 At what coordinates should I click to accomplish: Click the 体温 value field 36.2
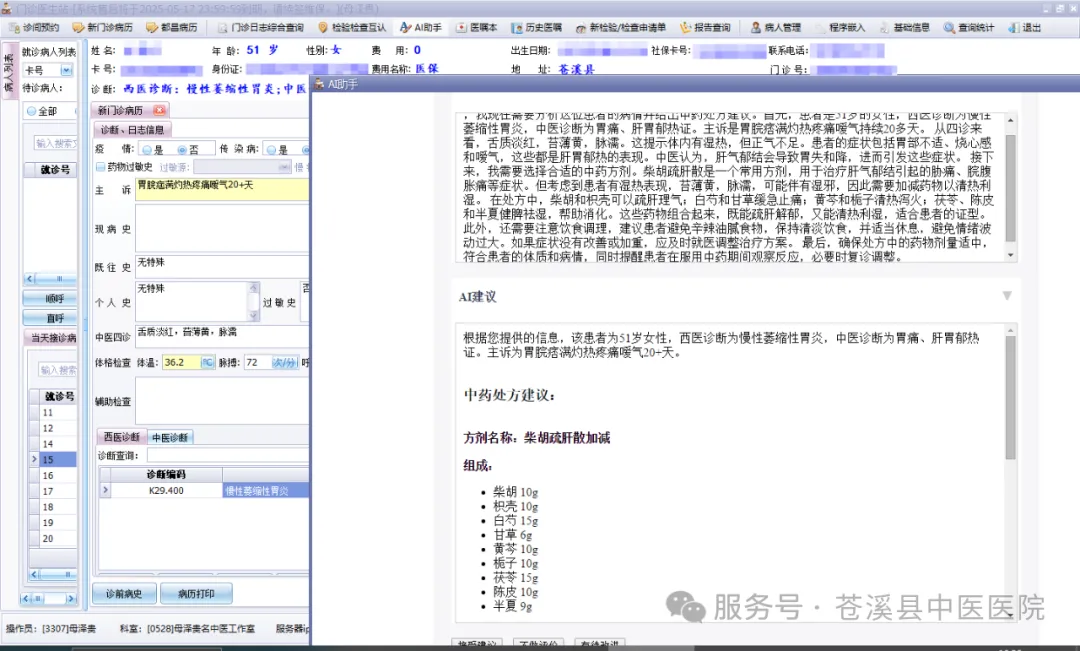(180, 362)
